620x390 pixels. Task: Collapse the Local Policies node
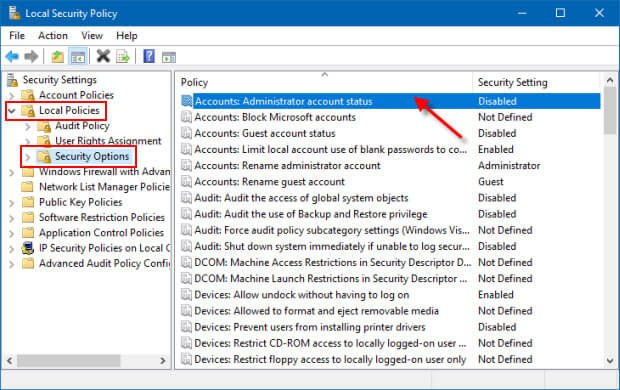[x=12, y=111]
